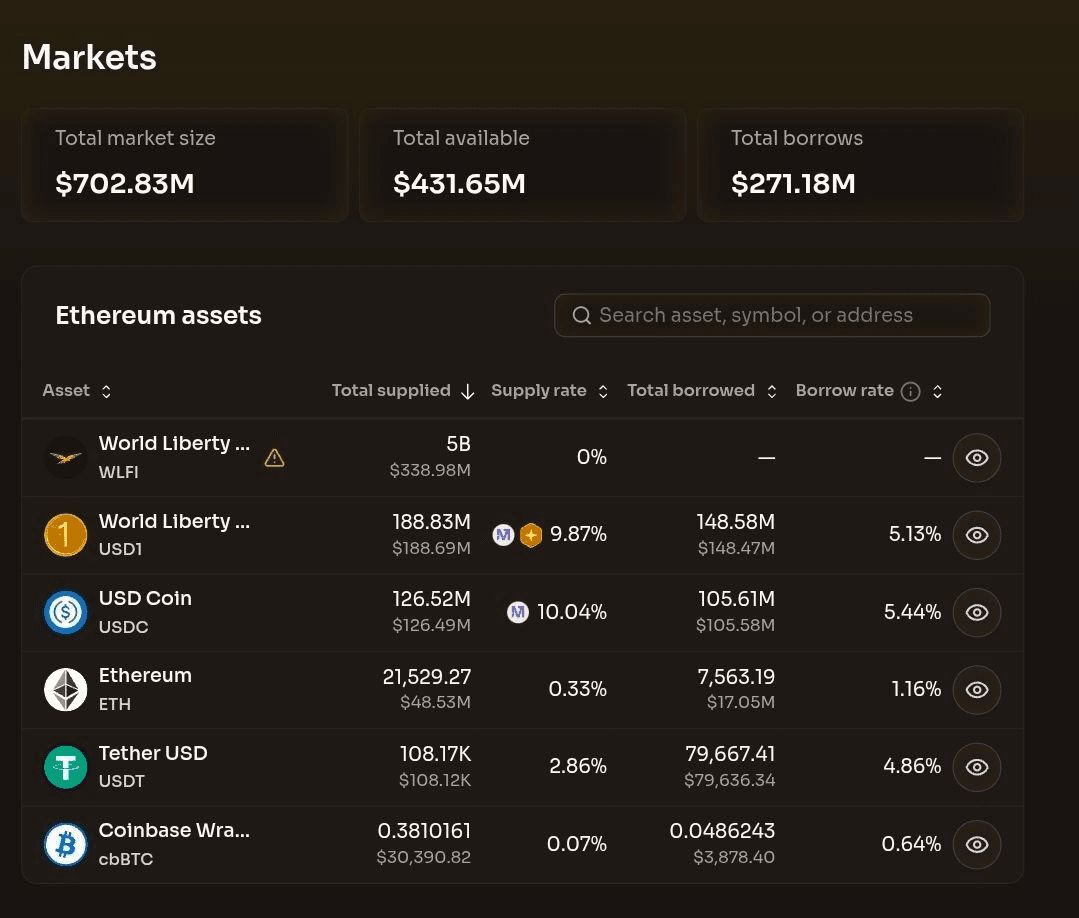The height and width of the screenshot is (918, 1079).
Task: Click the 2.86% supply rate value
Action: [x=578, y=766]
